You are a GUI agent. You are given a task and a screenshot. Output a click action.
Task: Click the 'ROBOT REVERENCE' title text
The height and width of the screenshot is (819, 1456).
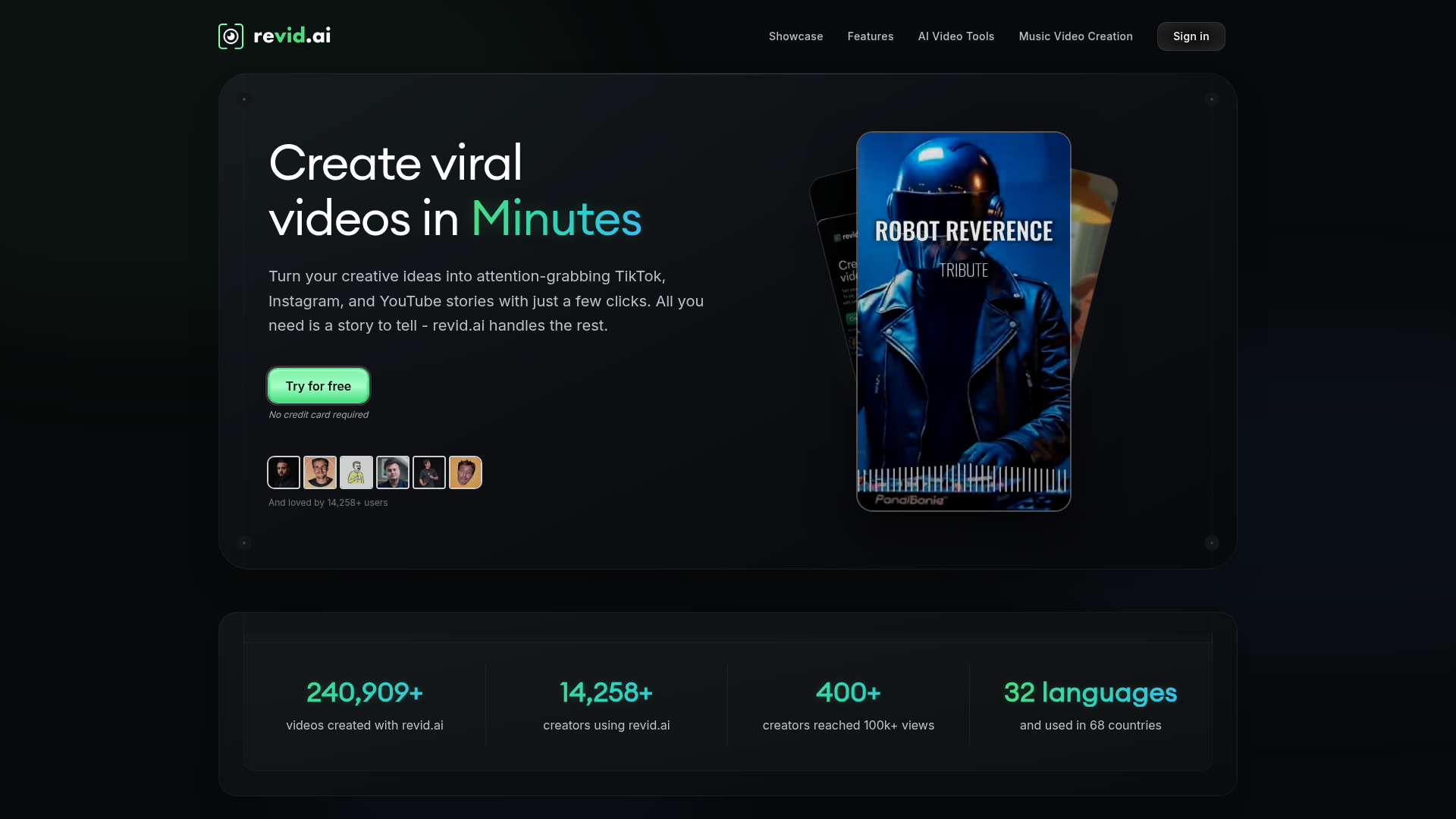coord(964,231)
